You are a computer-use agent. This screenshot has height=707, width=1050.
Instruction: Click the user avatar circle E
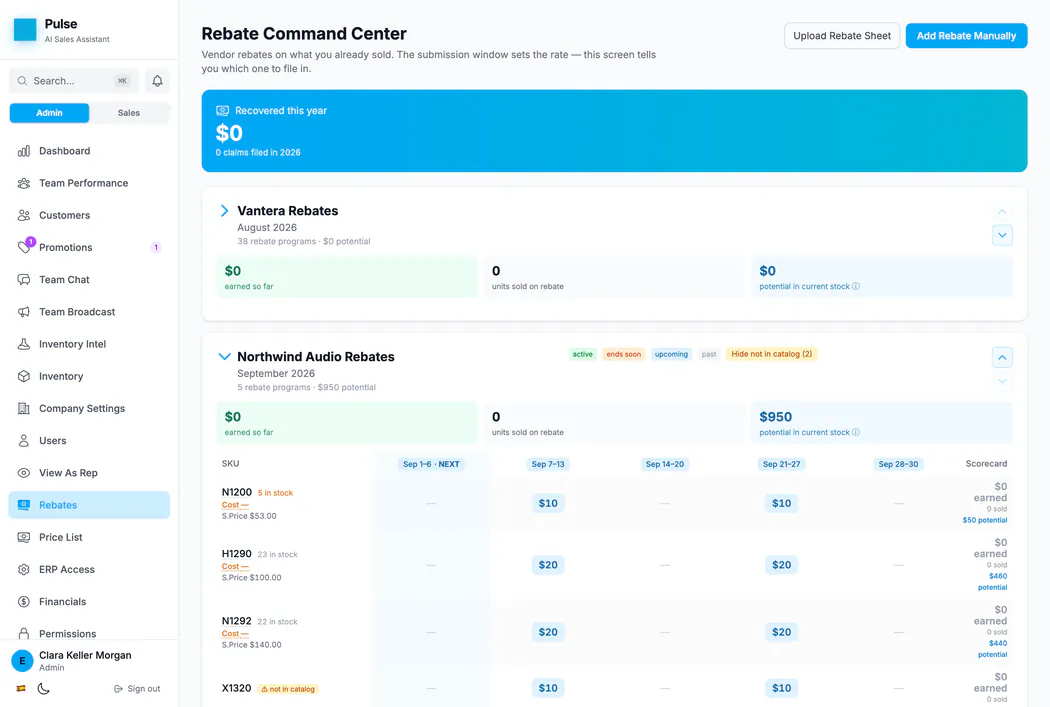tap(22, 661)
